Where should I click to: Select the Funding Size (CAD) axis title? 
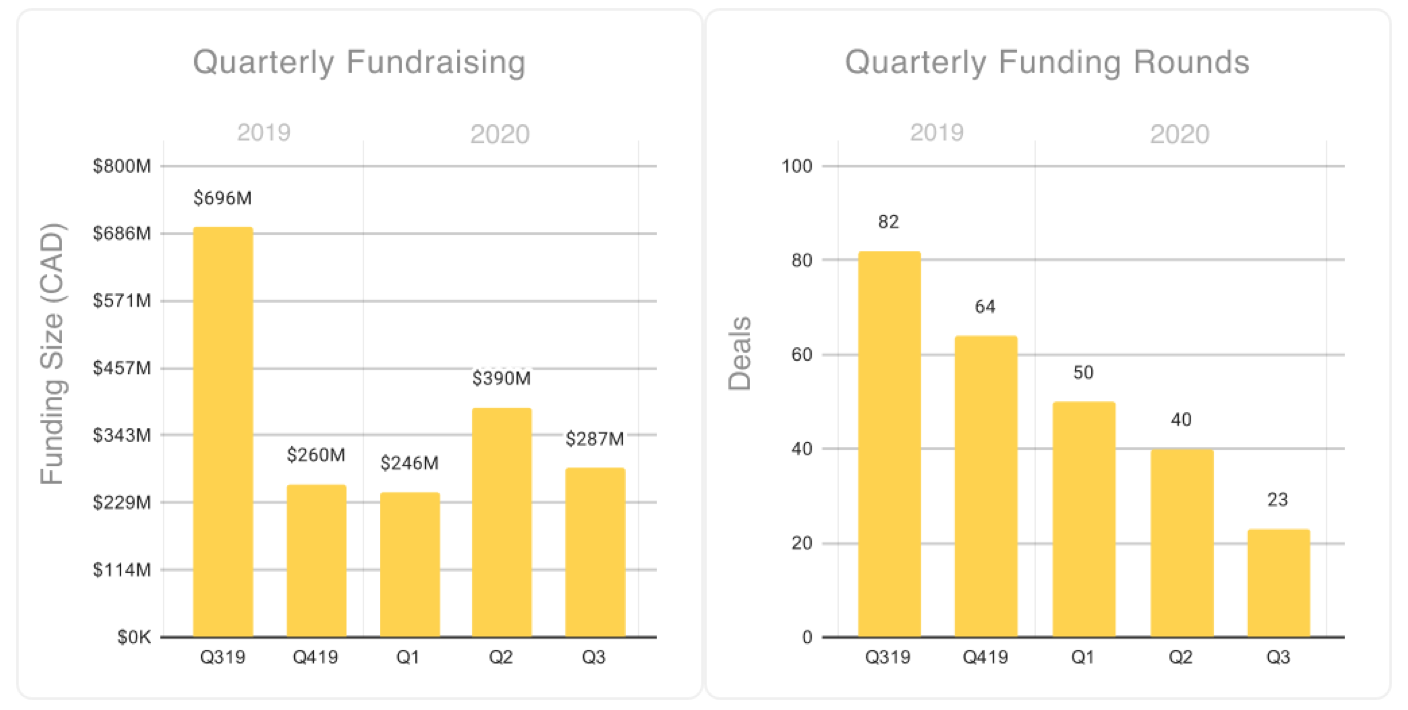(x=52, y=353)
